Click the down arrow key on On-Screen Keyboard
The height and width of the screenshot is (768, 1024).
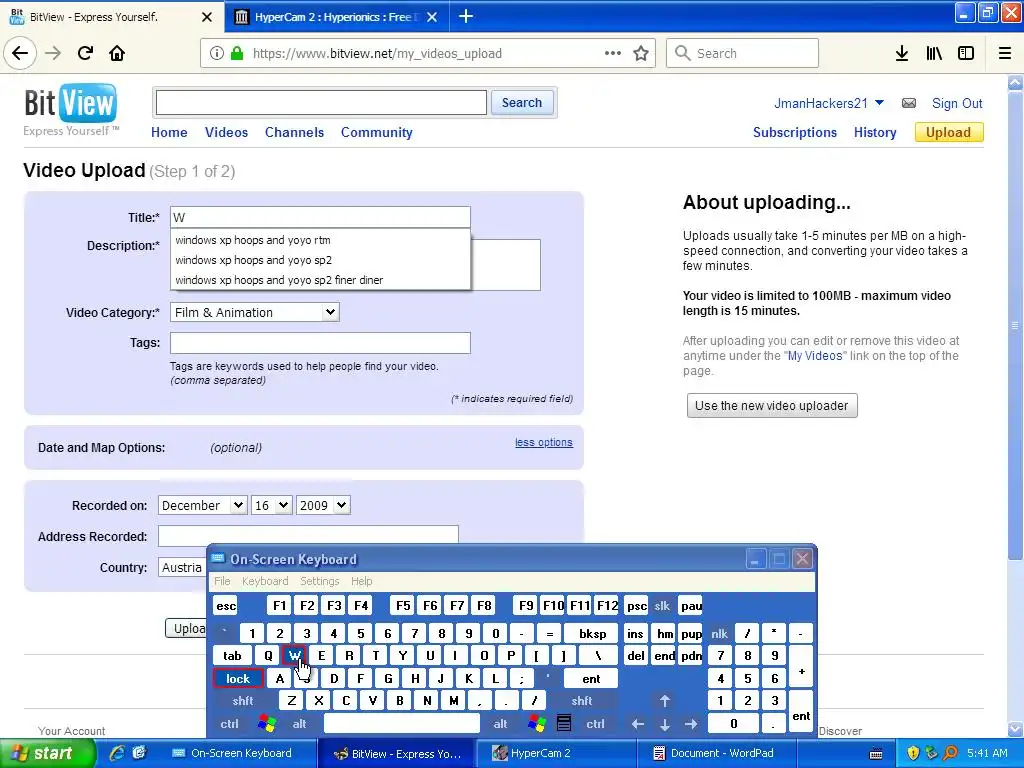coord(665,724)
